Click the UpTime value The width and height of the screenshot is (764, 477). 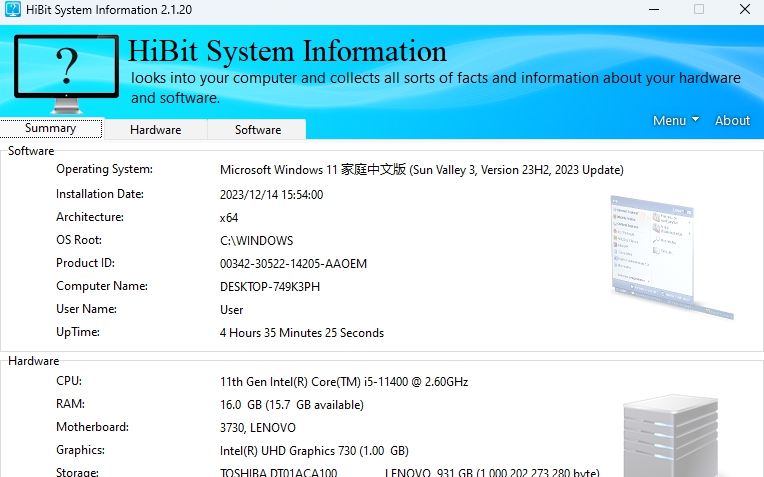point(301,333)
